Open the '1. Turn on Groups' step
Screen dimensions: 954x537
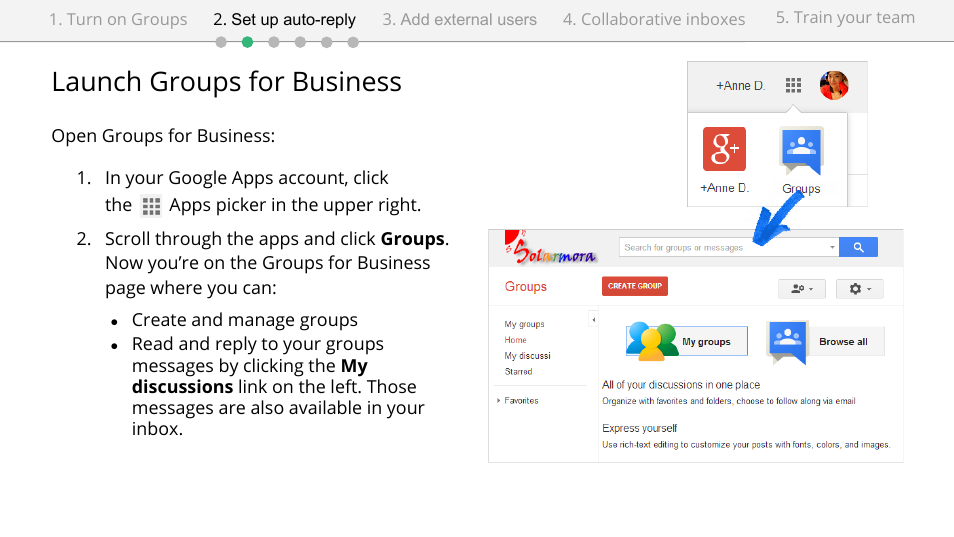click(x=118, y=19)
